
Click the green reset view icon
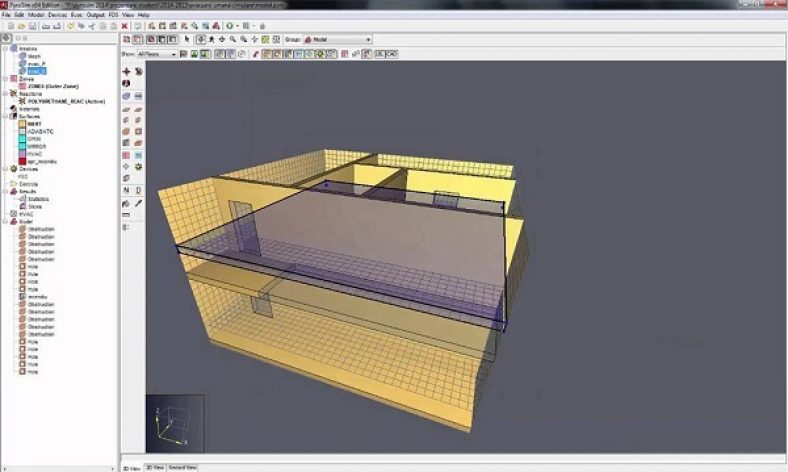click(x=265, y=39)
